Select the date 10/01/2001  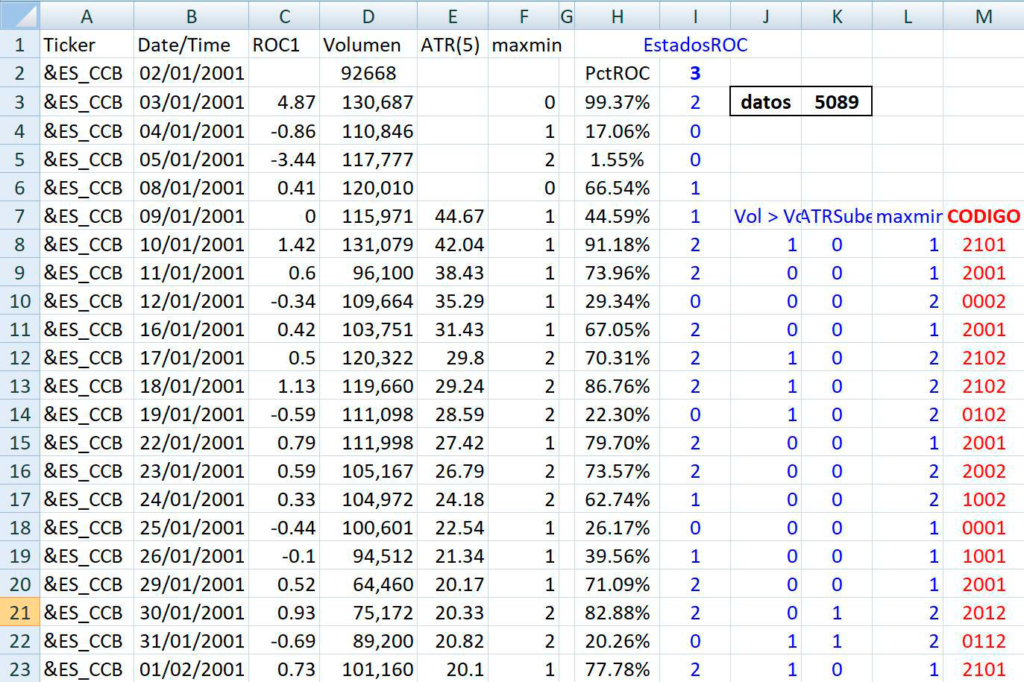191,244
